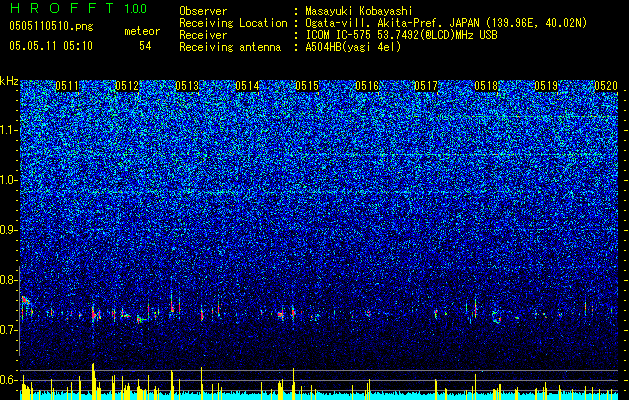Click the 0511 time marker
This screenshot has height=400, width=629.
[x=67, y=86]
